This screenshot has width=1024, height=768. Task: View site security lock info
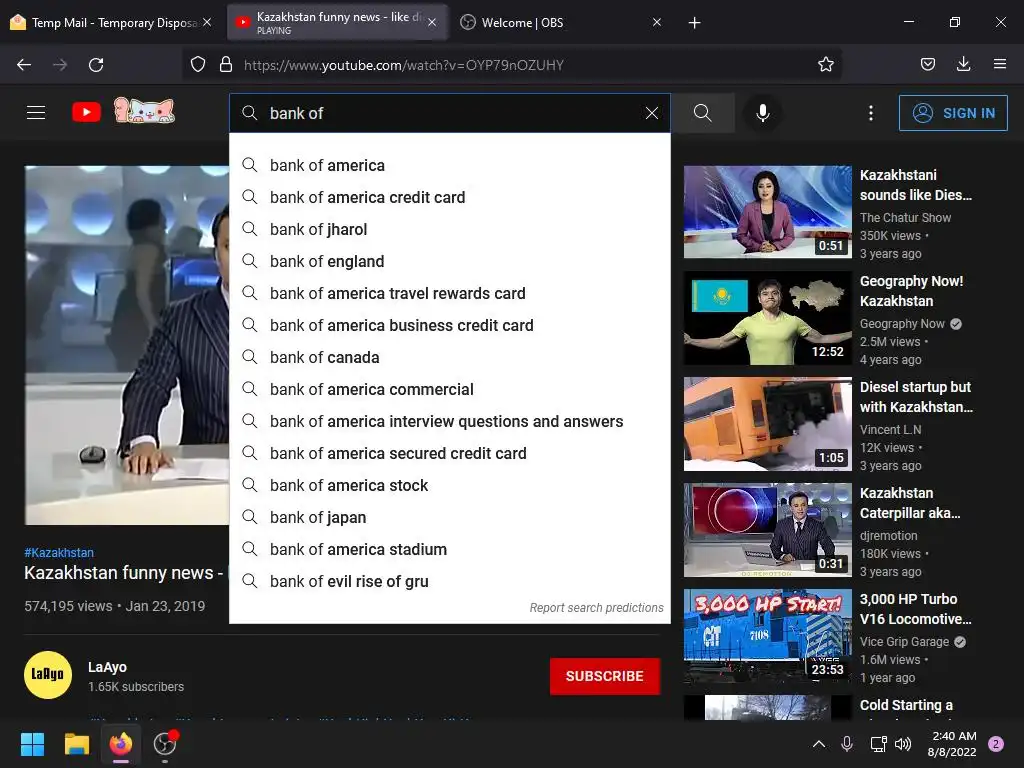[226, 64]
